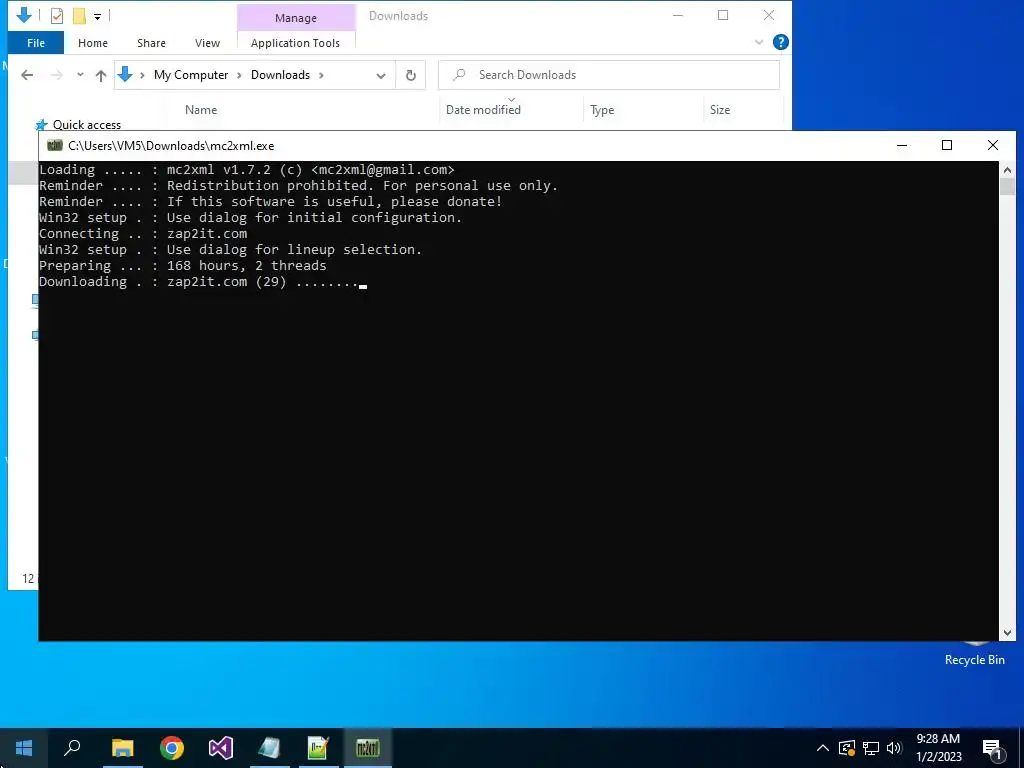Image resolution: width=1024 pixels, height=768 pixels.
Task: Sort files by Size column
Action: click(x=720, y=110)
